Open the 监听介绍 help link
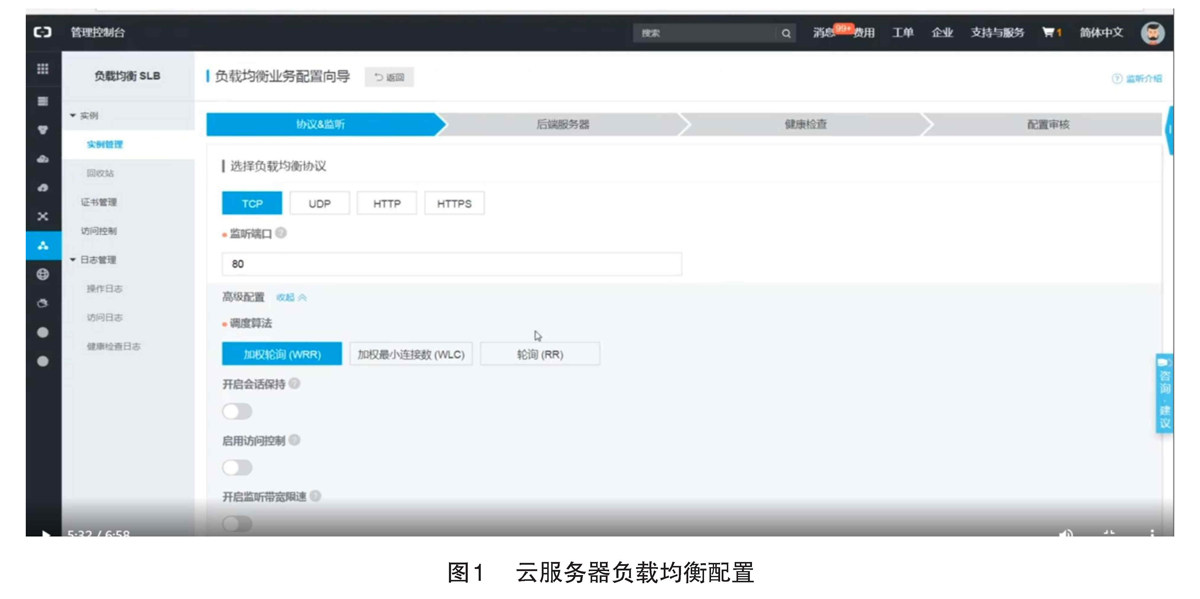 1137,78
